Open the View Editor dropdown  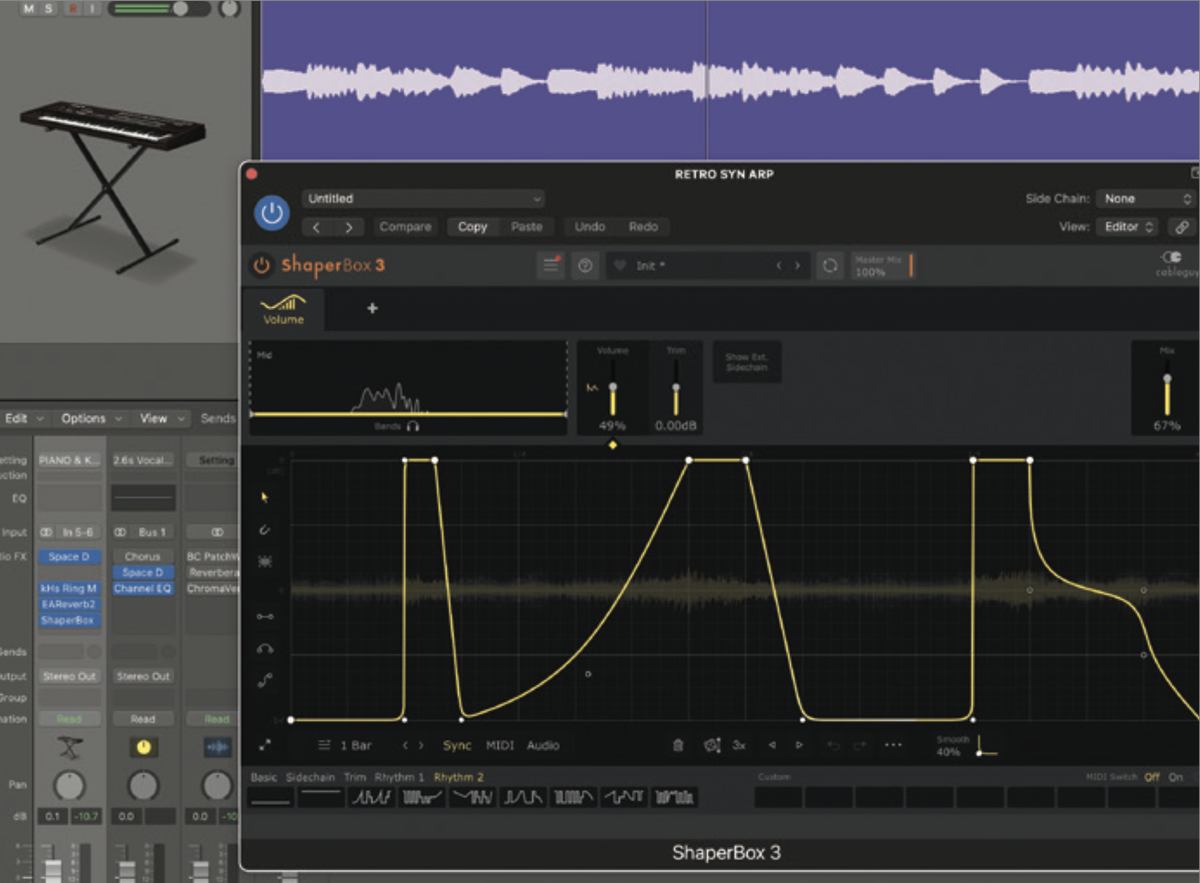click(1126, 227)
